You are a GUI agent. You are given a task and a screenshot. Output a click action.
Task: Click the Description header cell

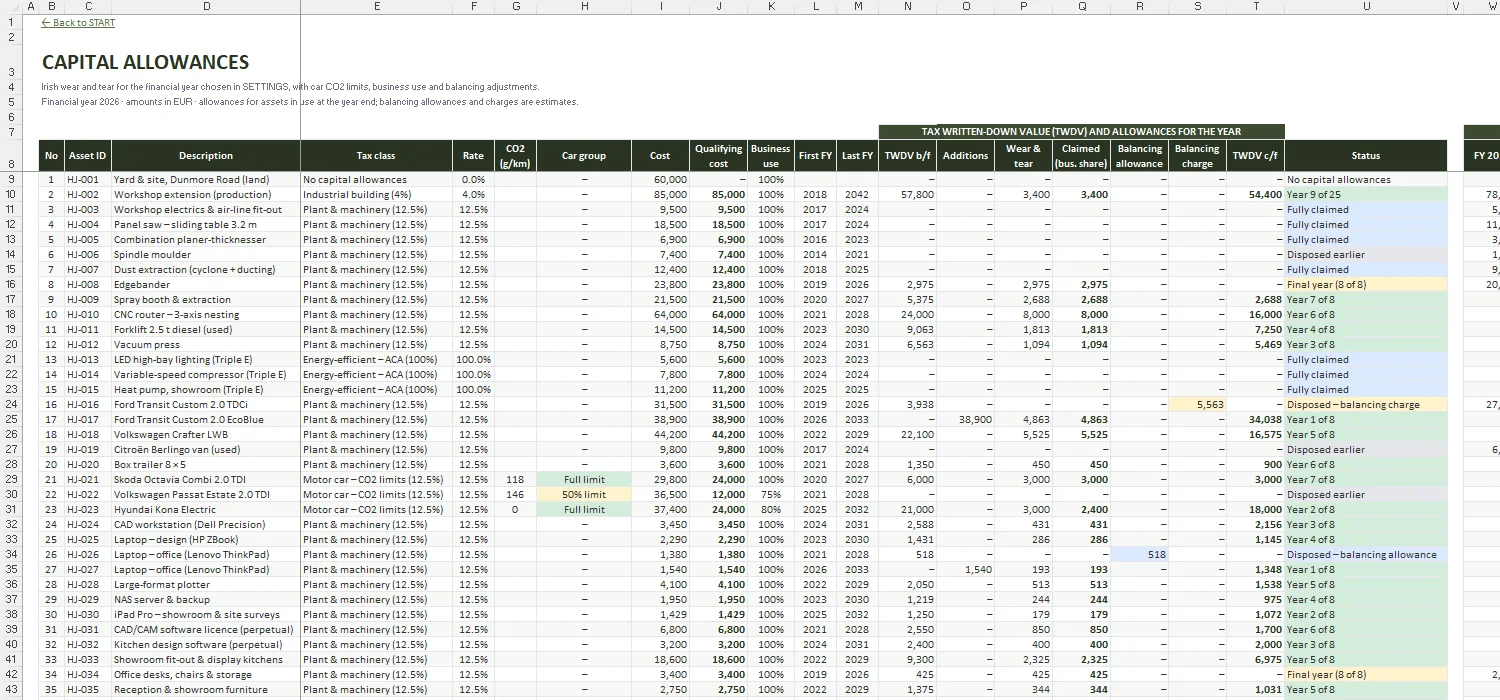pos(206,155)
